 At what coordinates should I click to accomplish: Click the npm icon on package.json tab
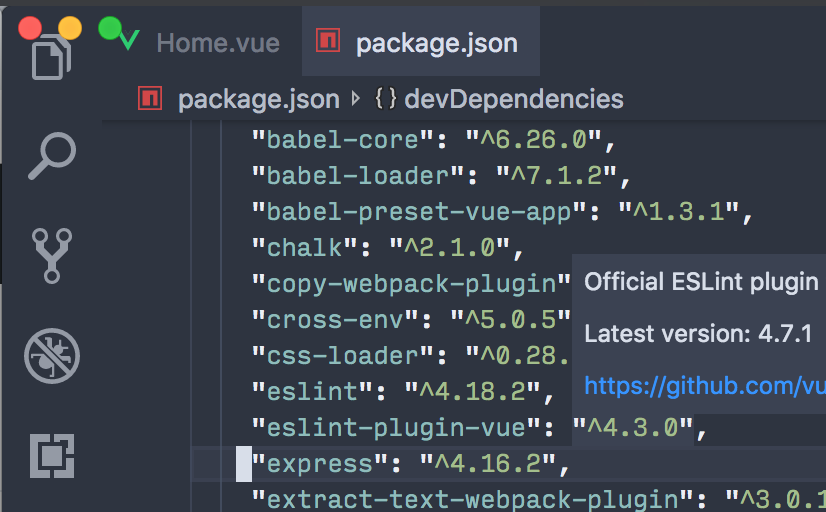point(328,41)
